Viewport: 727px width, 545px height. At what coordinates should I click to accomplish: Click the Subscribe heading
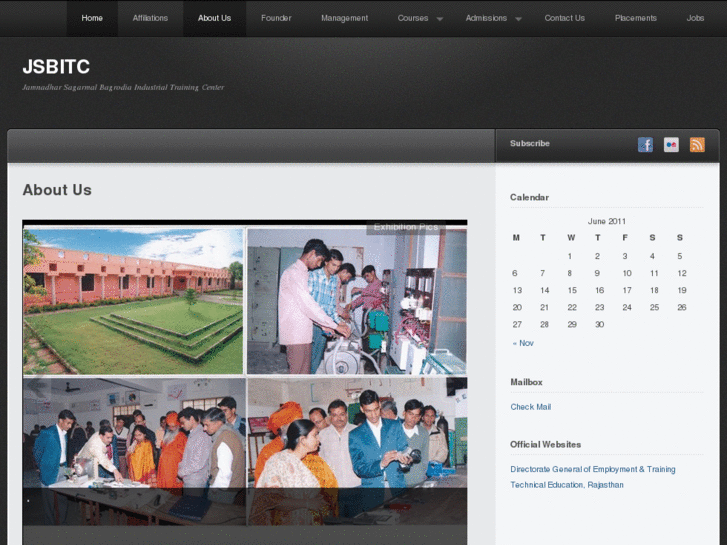[529, 143]
